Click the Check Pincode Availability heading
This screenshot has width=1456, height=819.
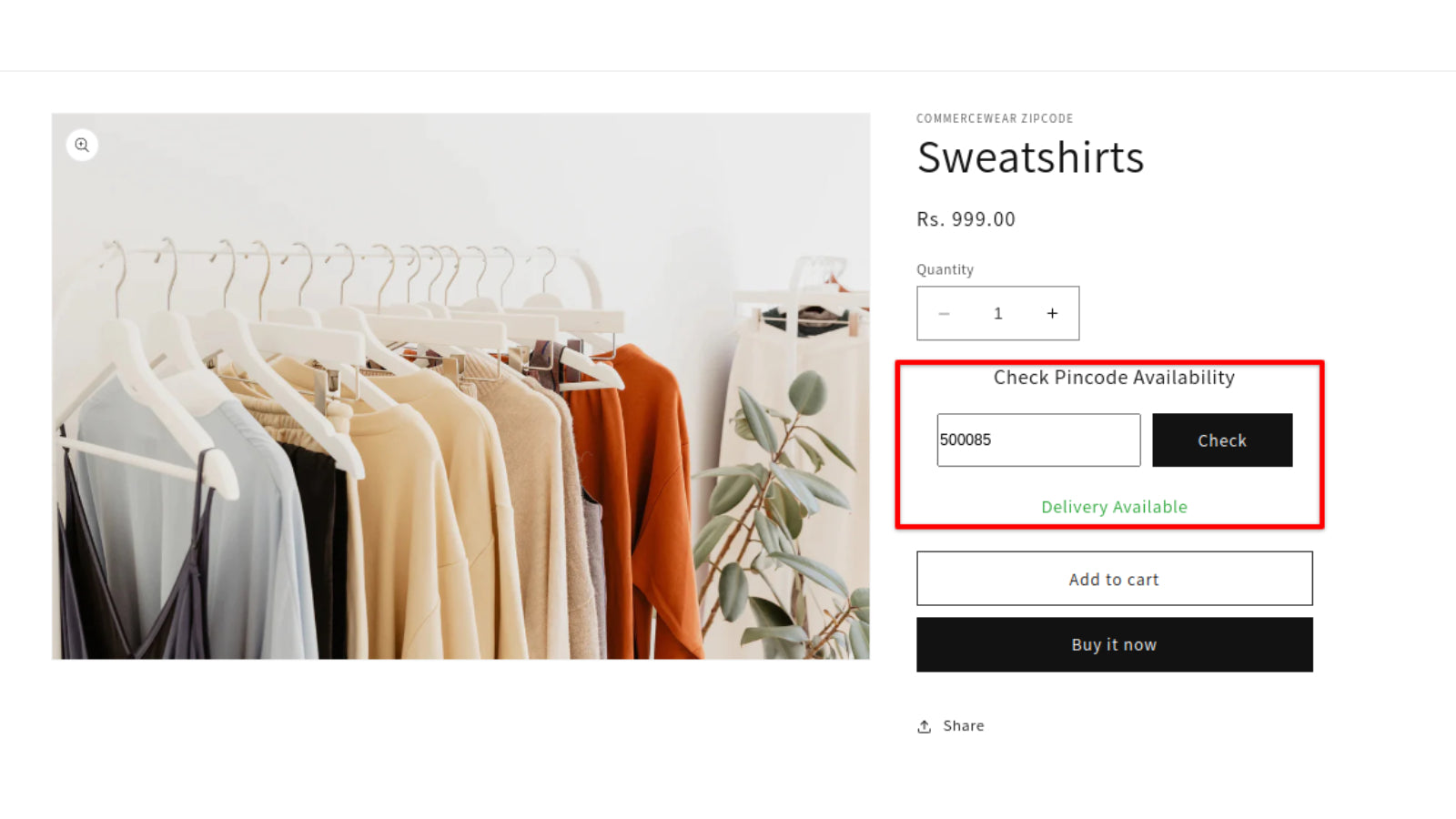pos(1114,378)
